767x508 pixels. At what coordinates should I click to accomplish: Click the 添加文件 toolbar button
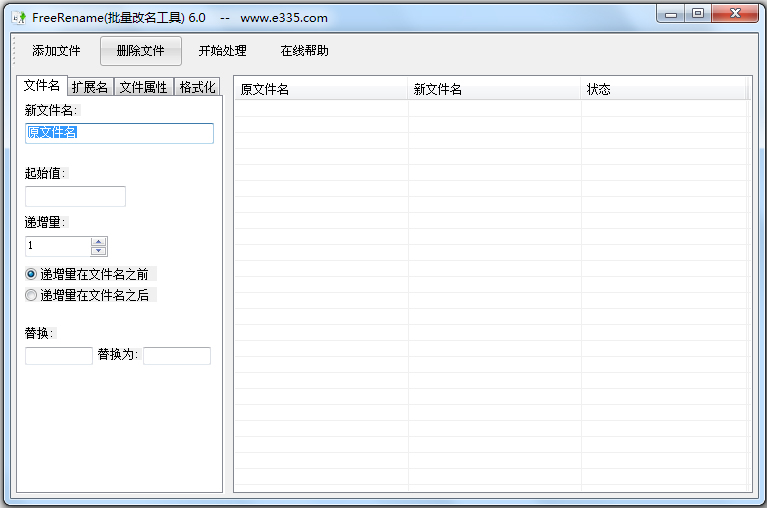tap(56, 51)
